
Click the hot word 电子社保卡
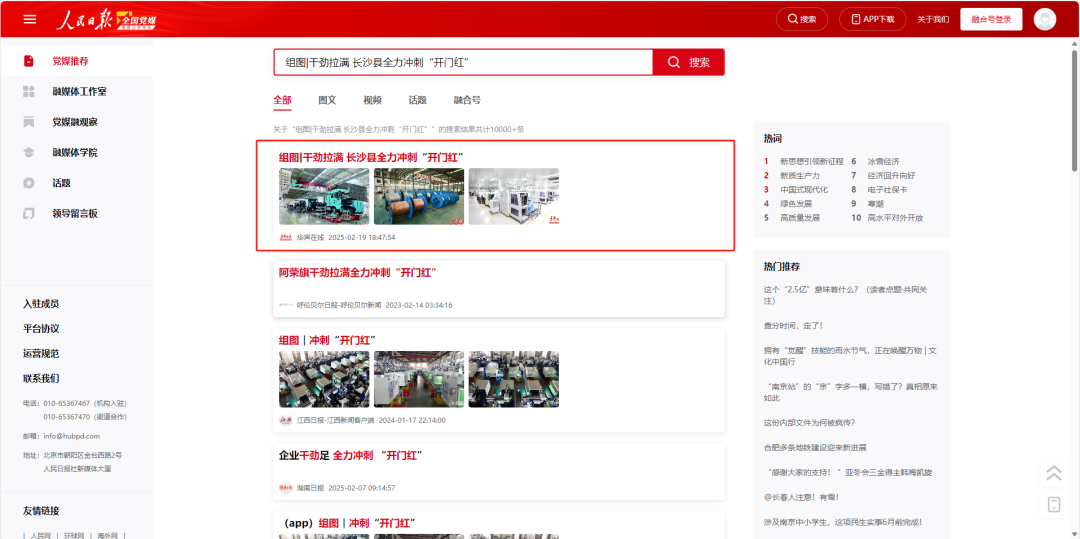pos(887,189)
